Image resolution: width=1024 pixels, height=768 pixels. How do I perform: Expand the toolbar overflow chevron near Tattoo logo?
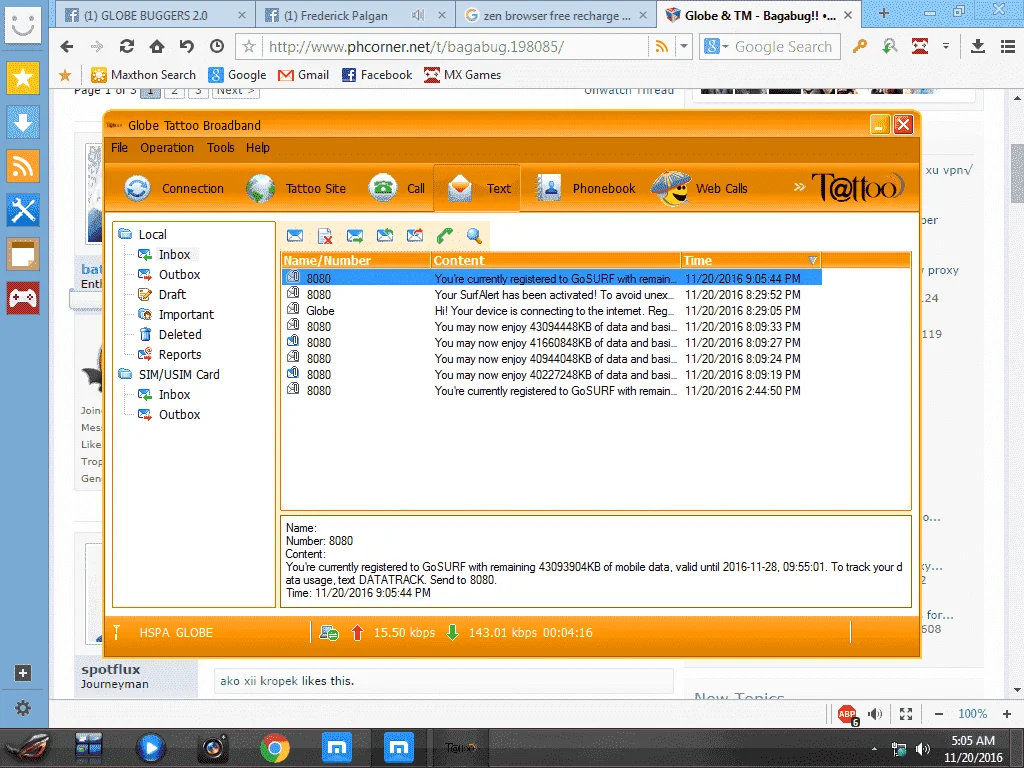tap(799, 187)
